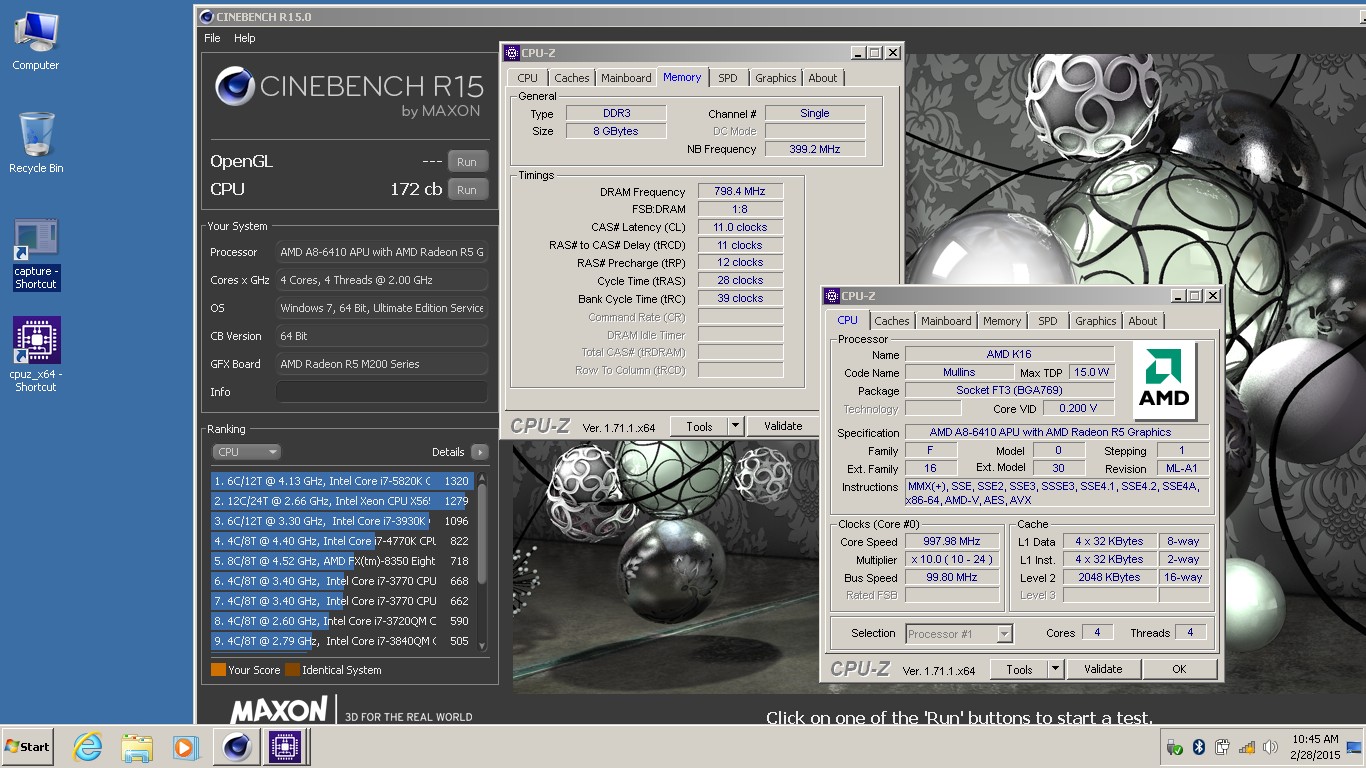Open Windows Explorer folder taskbar icon

click(136, 747)
